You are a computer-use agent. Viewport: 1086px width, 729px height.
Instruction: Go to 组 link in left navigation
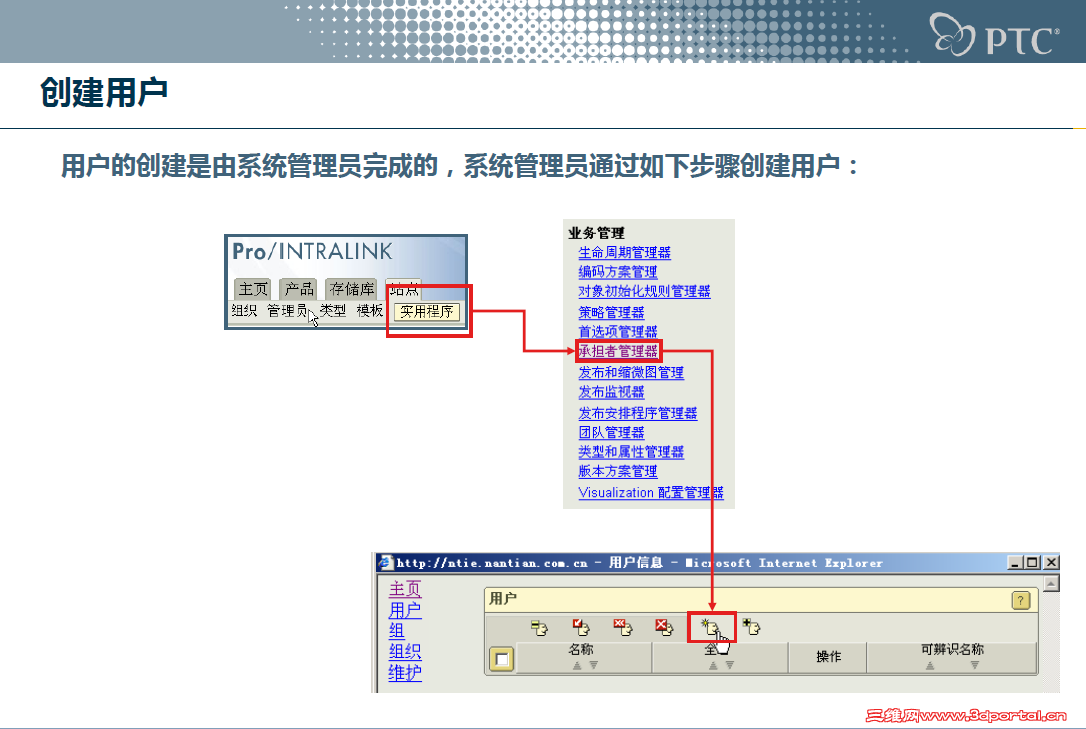click(396, 631)
